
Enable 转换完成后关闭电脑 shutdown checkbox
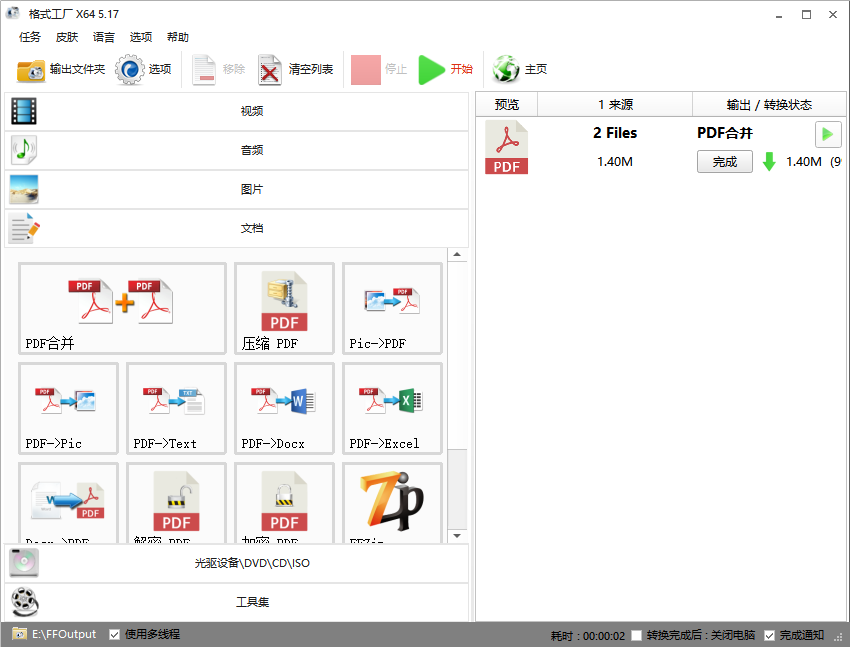coord(636,634)
